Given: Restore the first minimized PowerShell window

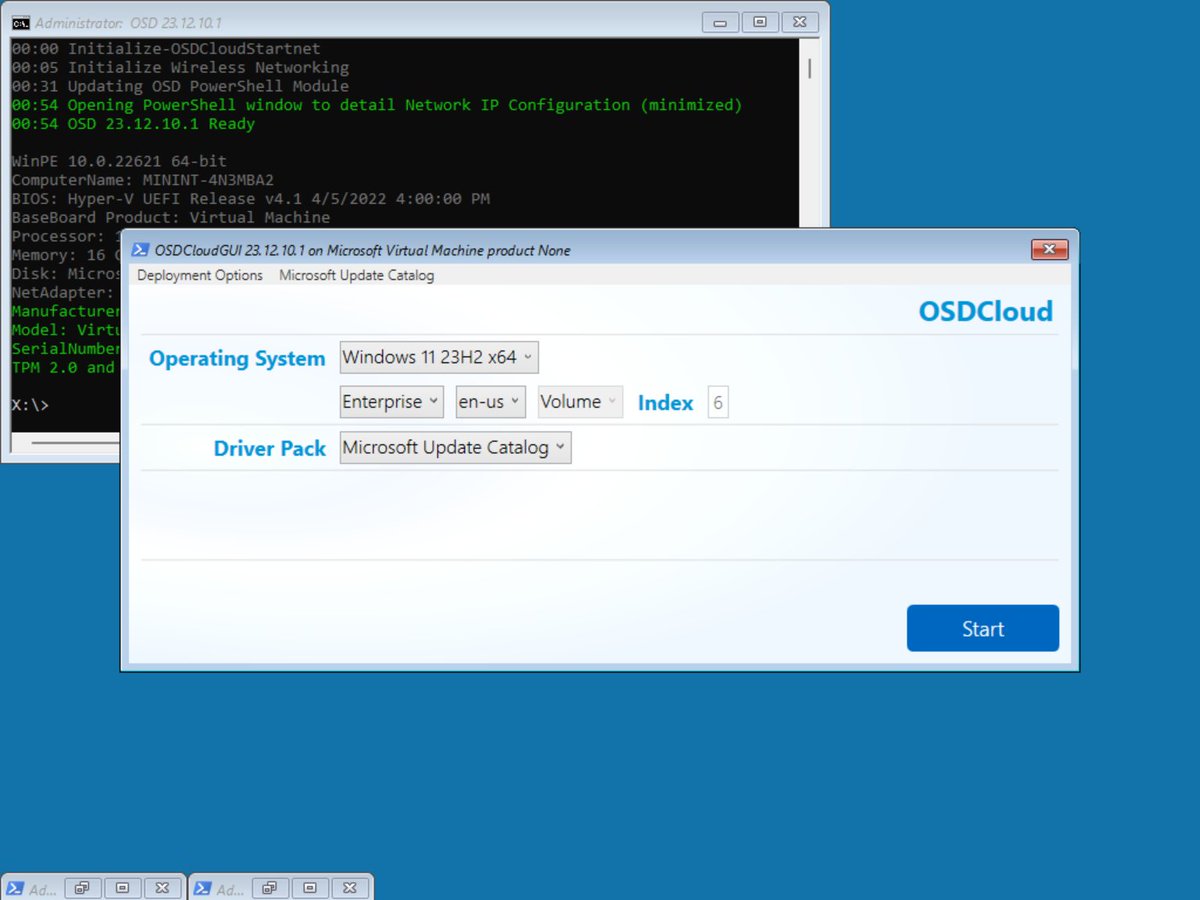Looking at the screenshot, I should pos(83,887).
